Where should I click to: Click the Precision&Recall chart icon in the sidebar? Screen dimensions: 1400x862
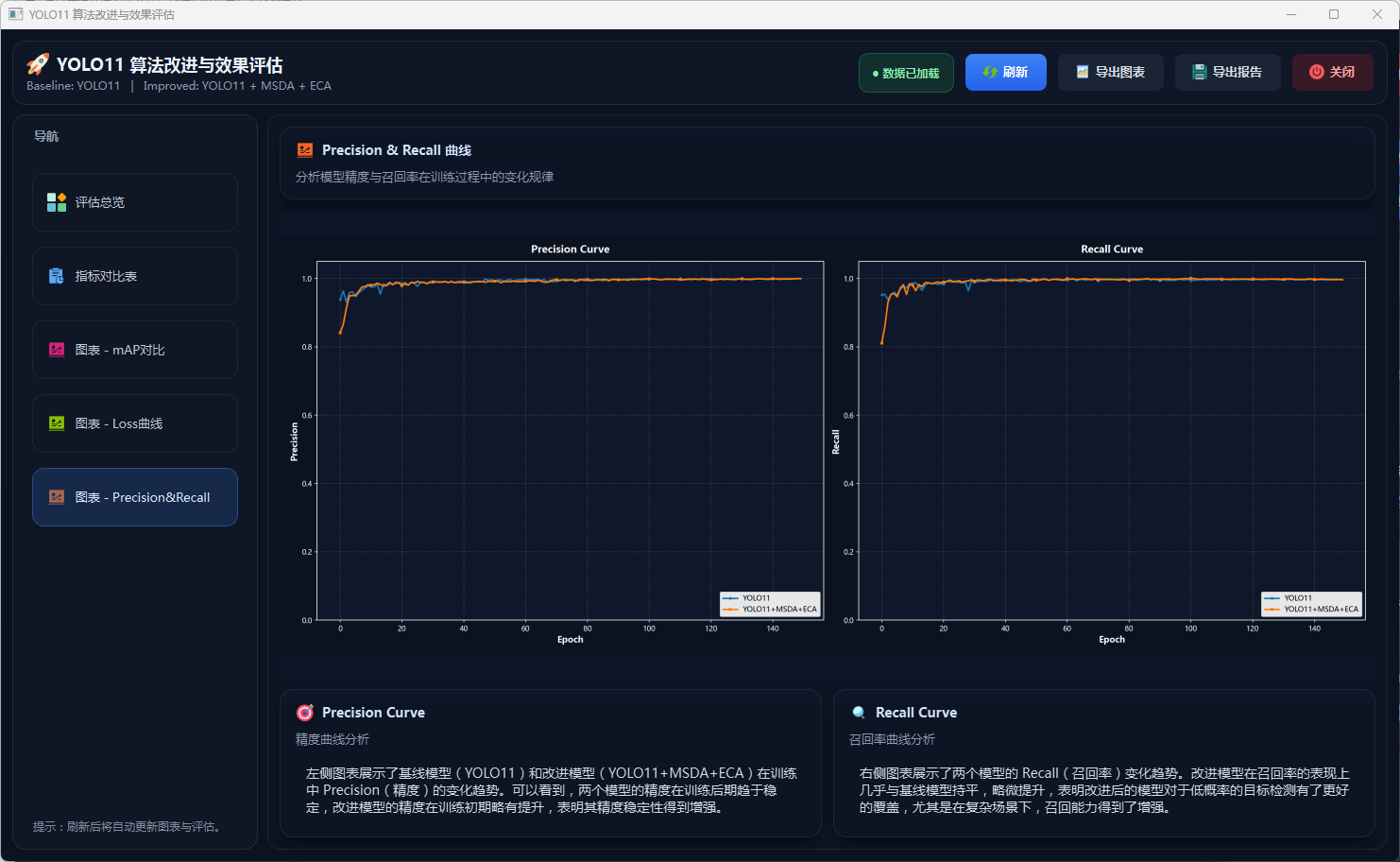57,497
